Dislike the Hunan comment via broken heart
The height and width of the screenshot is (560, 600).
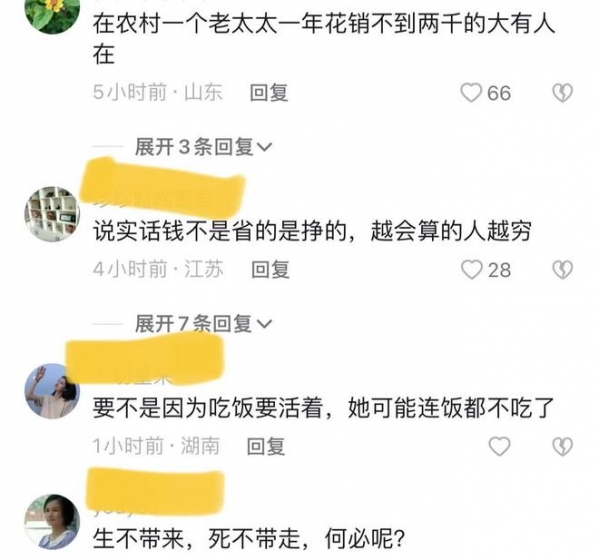tap(562, 446)
